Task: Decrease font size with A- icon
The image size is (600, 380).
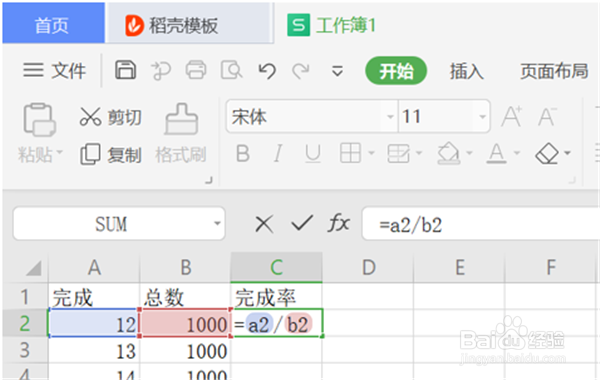Action: [547, 116]
